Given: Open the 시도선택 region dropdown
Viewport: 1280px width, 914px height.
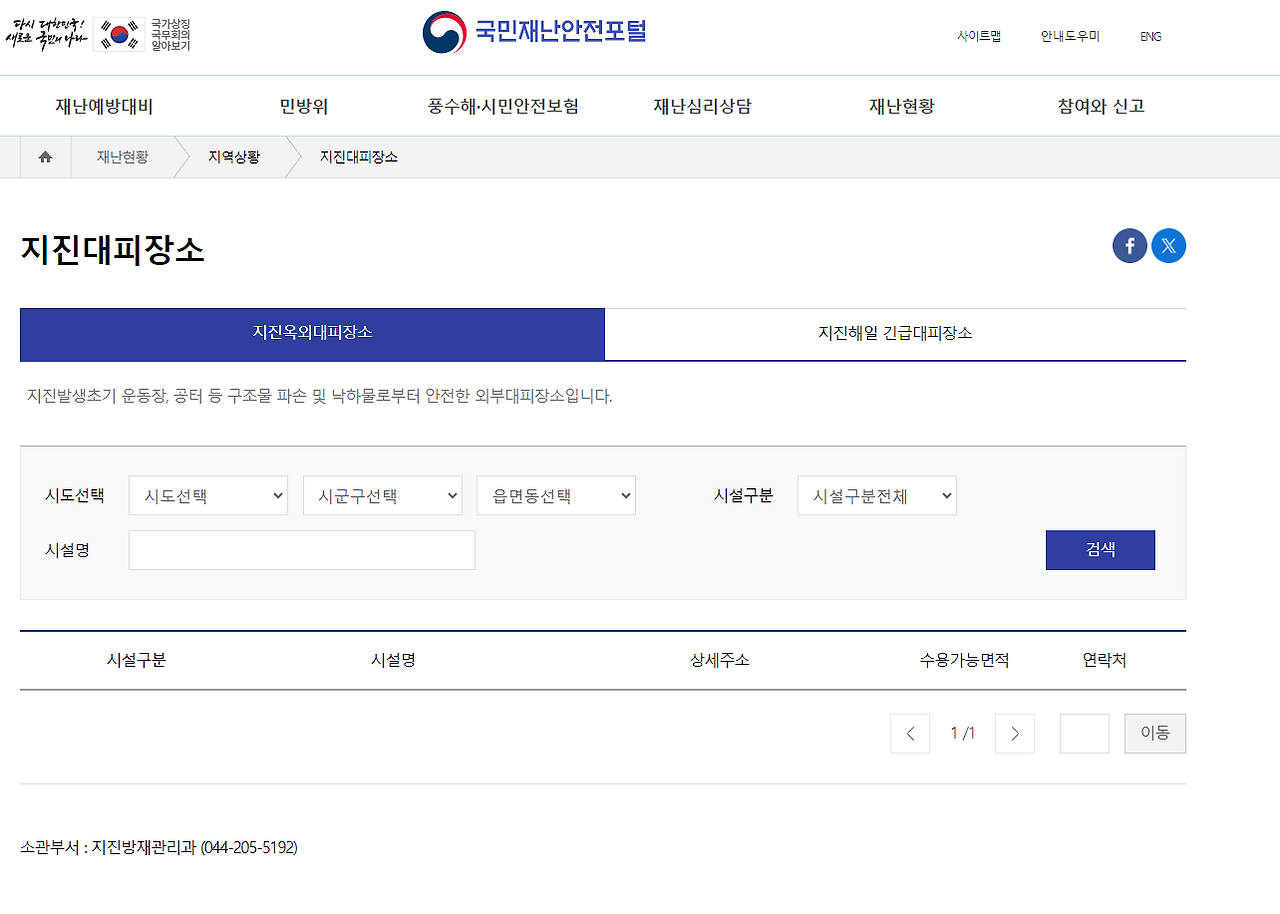Looking at the screenshot, I should coord(207,495).
